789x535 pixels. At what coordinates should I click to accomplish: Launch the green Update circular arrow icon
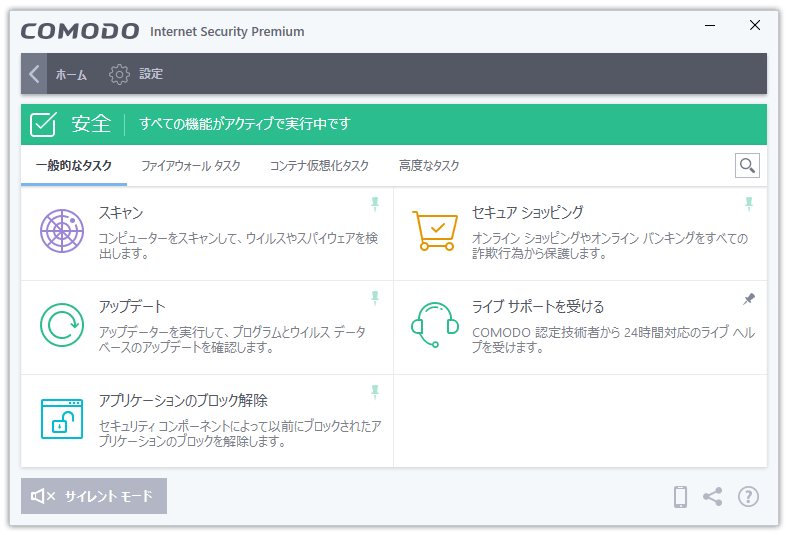click(62, 325)
